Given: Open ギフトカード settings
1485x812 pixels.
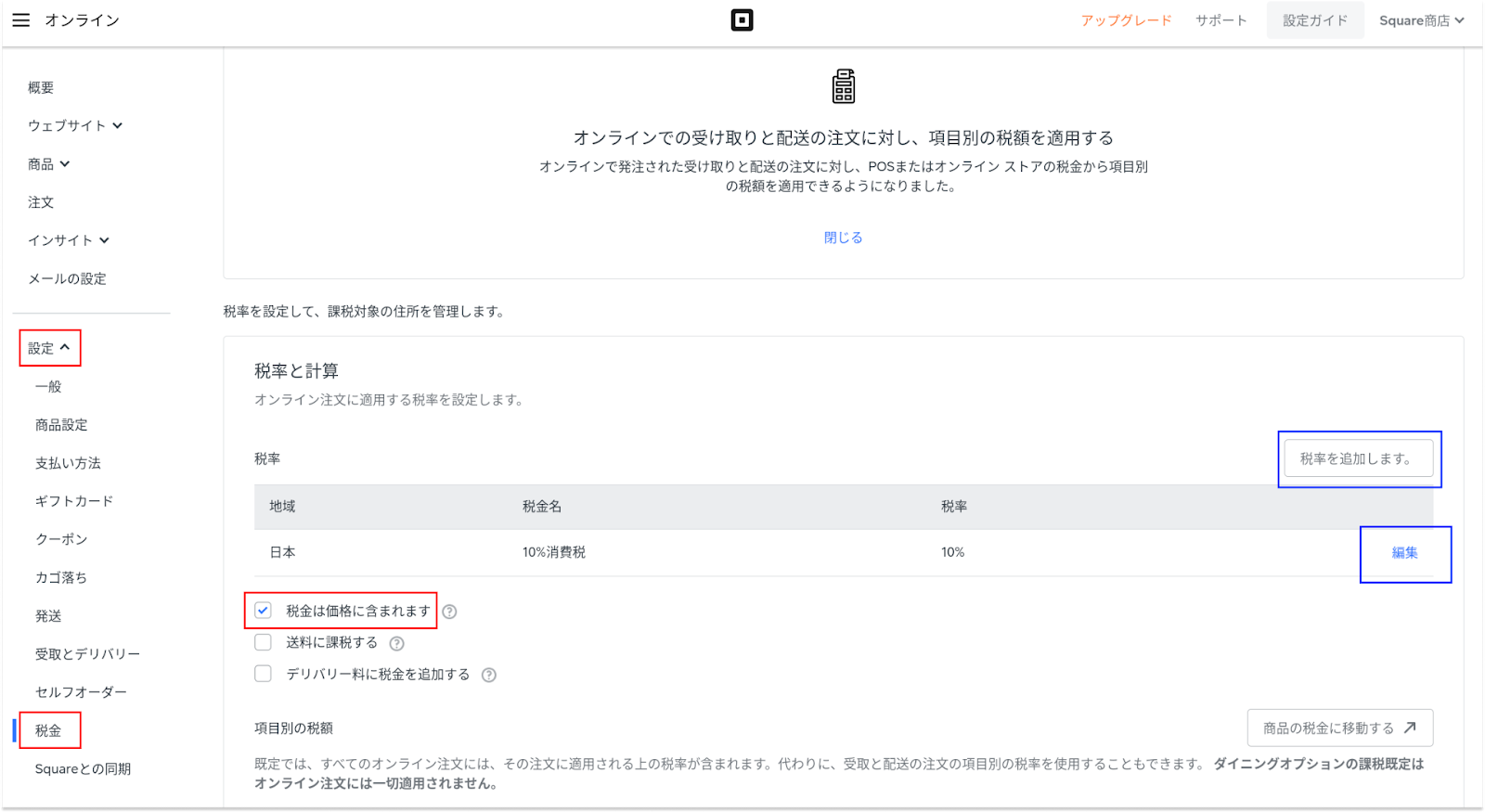Looking at the screenshot, I should click(x=74, y=501).
